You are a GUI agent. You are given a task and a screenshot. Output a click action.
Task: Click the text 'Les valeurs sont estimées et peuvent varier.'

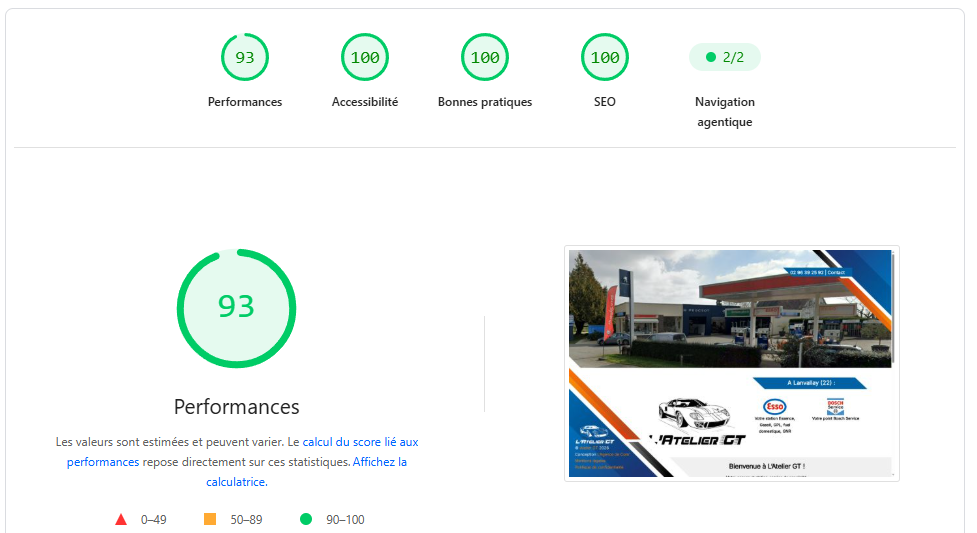170,442
